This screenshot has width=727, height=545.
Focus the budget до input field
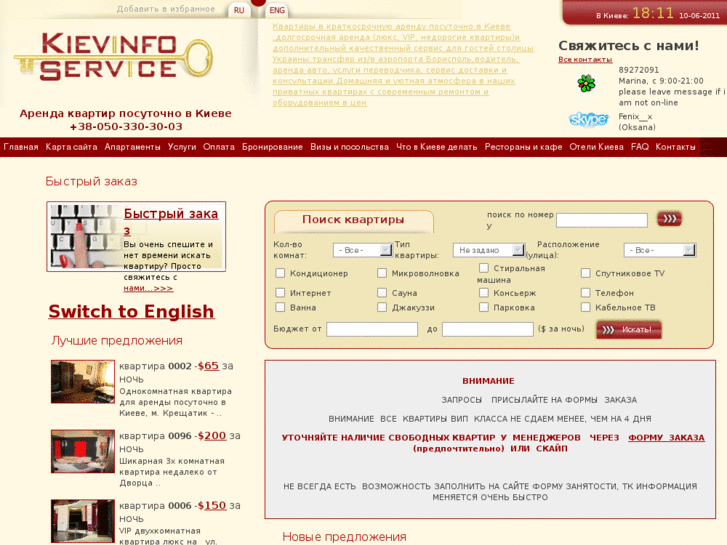[487, 329]
